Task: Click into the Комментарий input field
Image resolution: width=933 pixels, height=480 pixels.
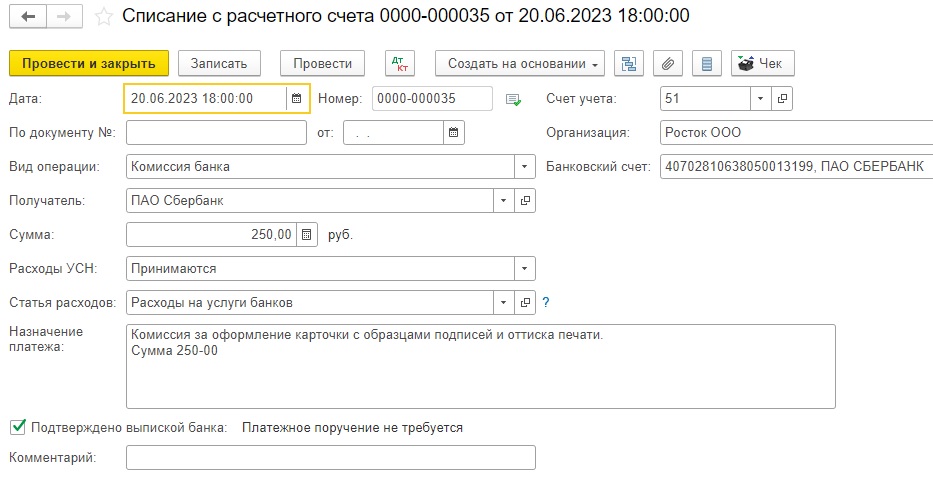Action: pyautogui.click(x=331, y=458)
